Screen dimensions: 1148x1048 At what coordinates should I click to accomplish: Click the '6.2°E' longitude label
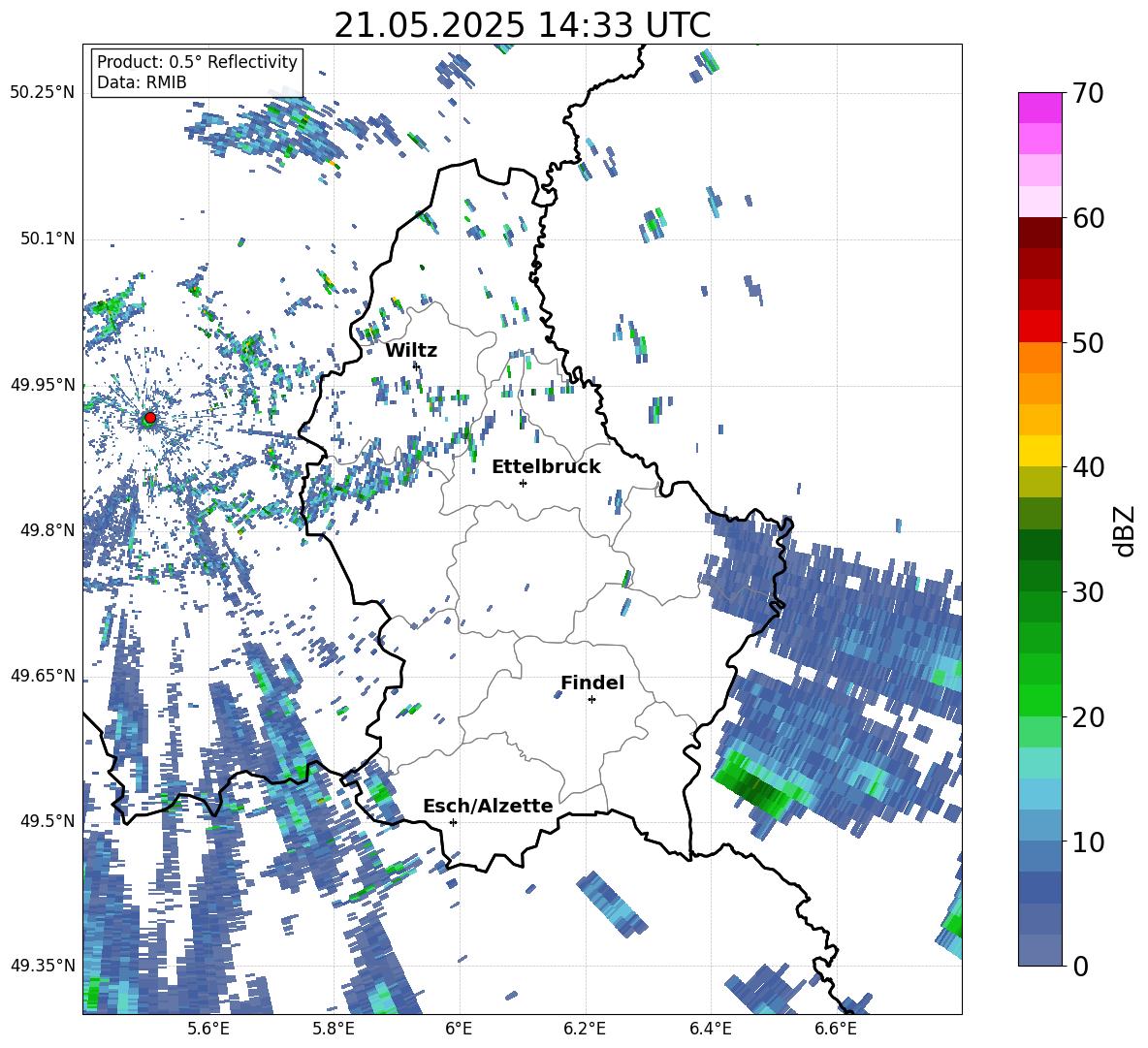pyautogui.click(x=585, y=1030)
